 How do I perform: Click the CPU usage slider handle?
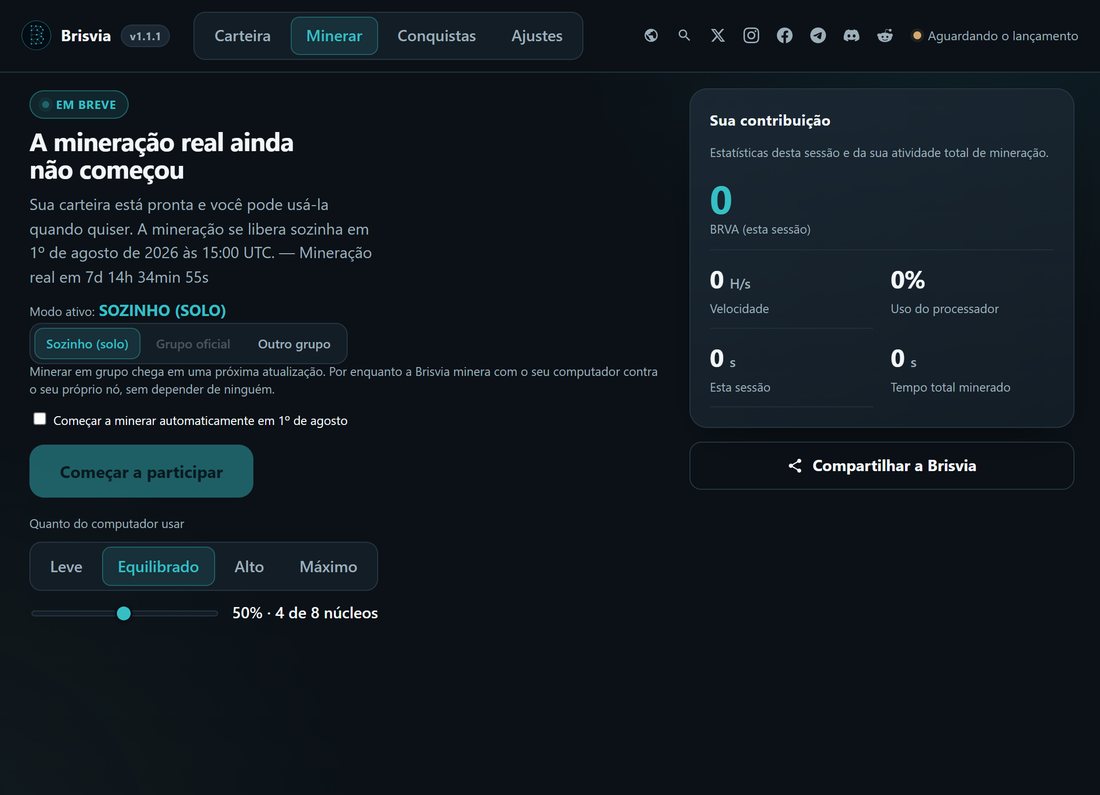(123, 613)
